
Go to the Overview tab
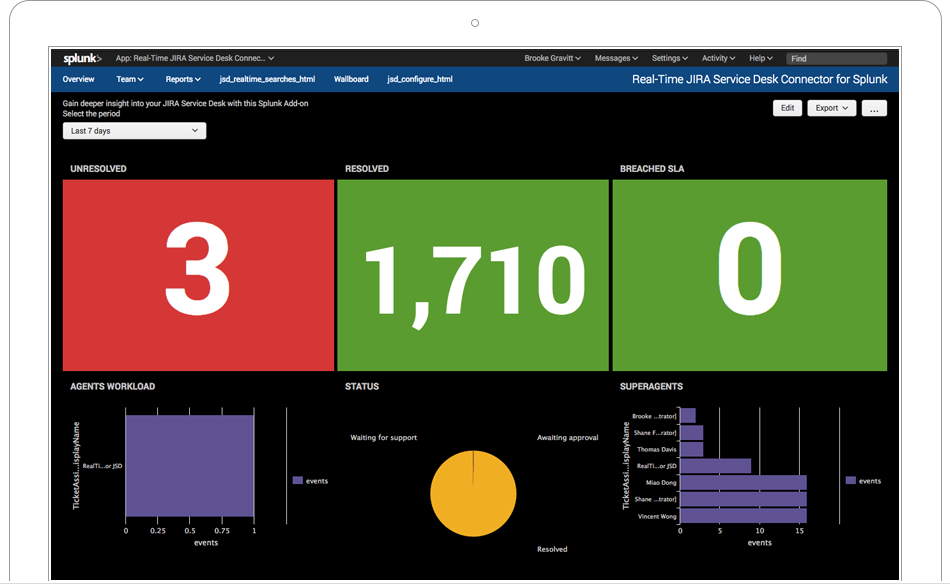(x=78, y=79)
